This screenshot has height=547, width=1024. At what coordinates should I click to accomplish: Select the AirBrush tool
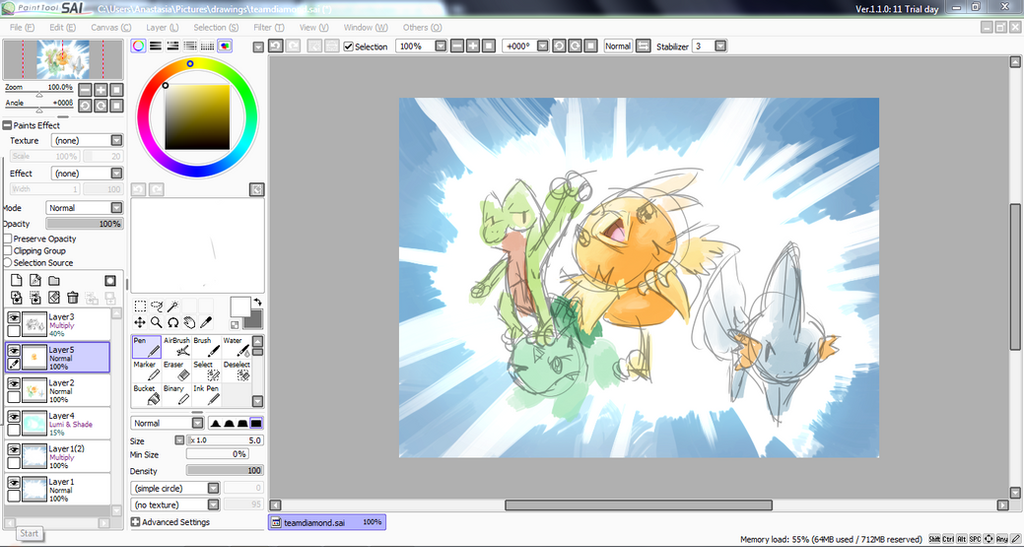(176, 347)
